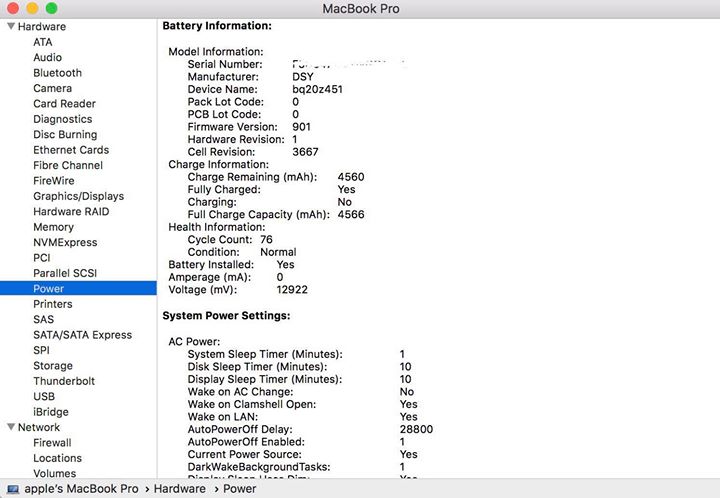Select Hardware RAID in the sidebar
The height and width of the screenshot is (498, 720).
[71, 212]
